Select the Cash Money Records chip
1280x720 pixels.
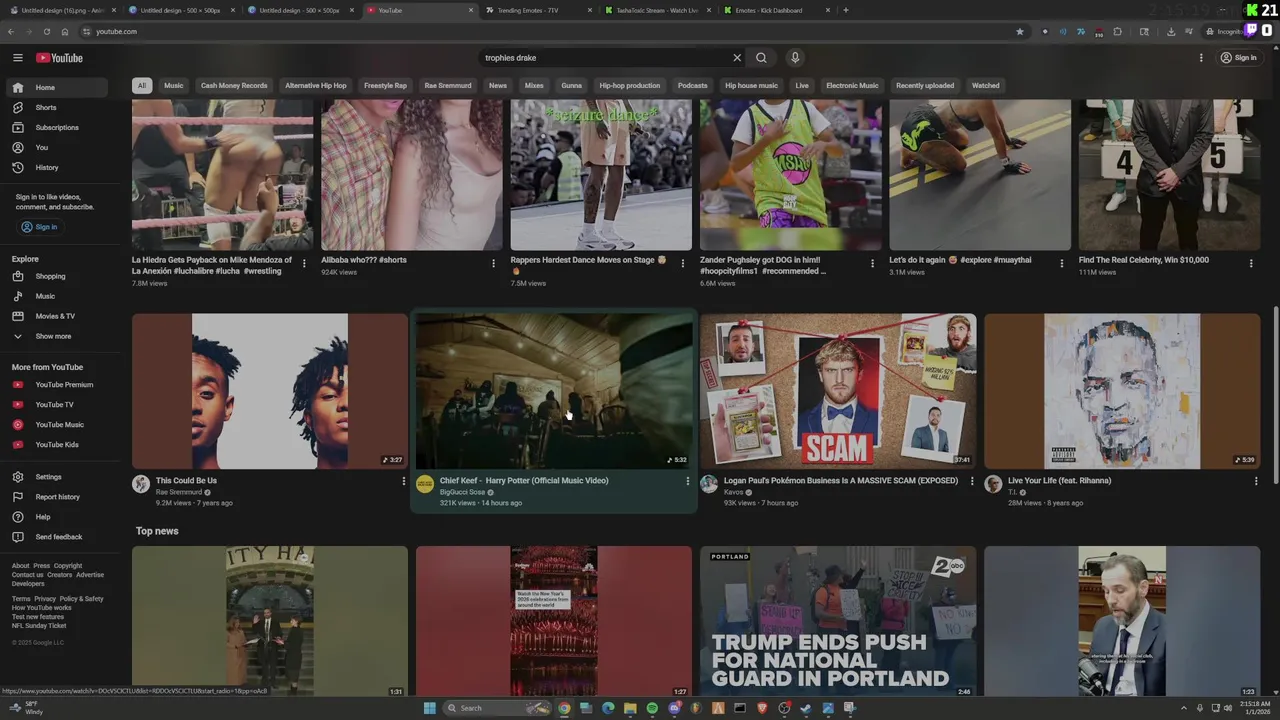click(234, 85)
